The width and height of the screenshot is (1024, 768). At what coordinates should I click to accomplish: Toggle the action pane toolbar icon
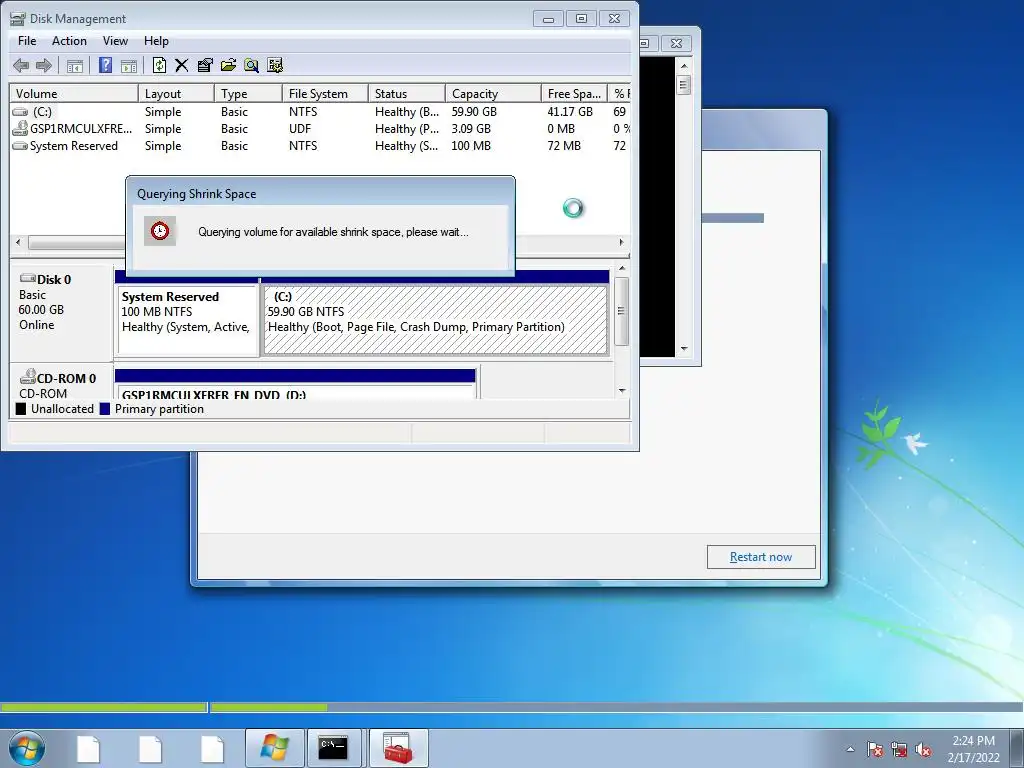[x=129, y=65]
